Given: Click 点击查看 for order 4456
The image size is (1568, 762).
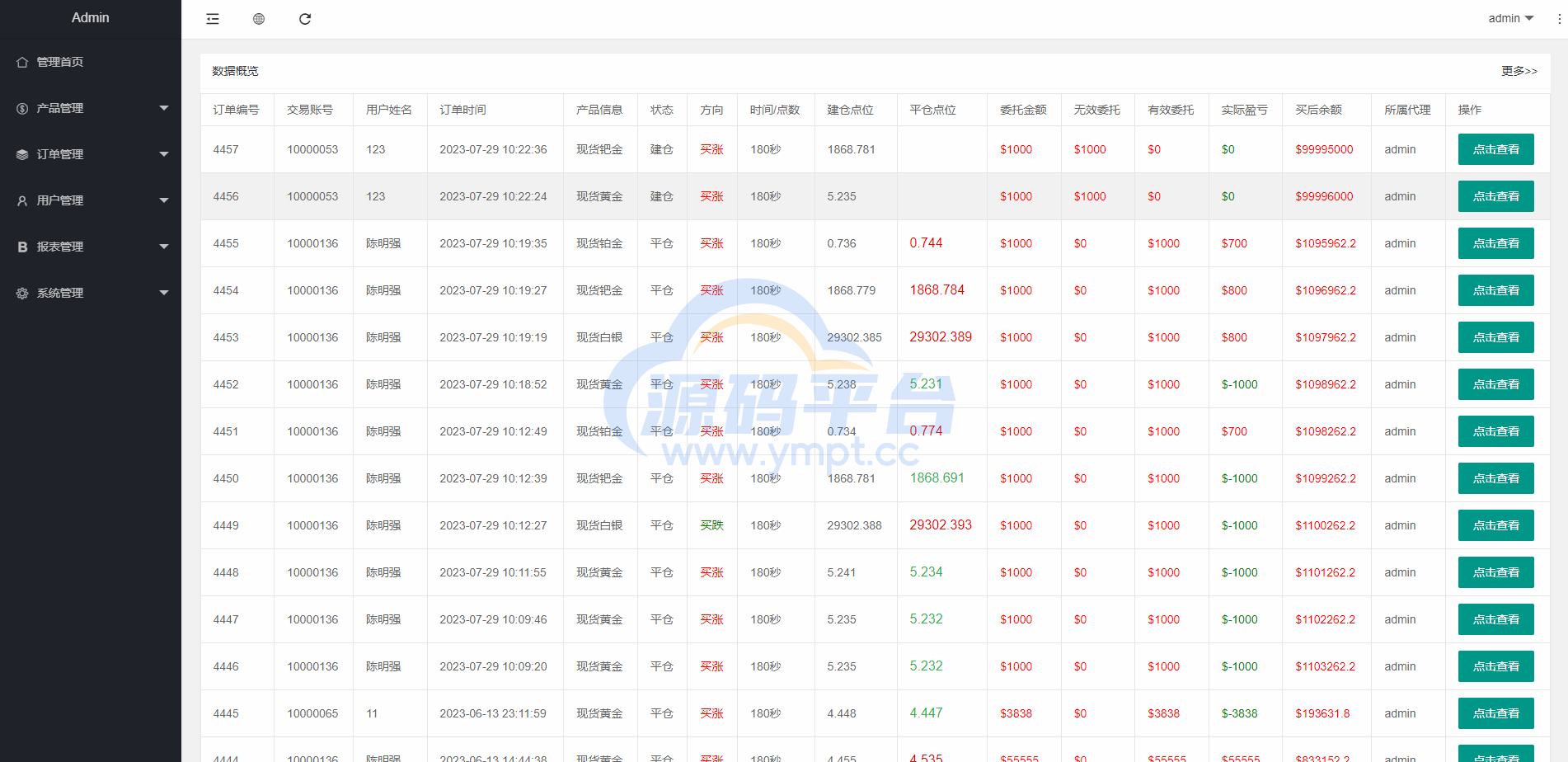Looking at the screenshot, I should point(1495,196).
